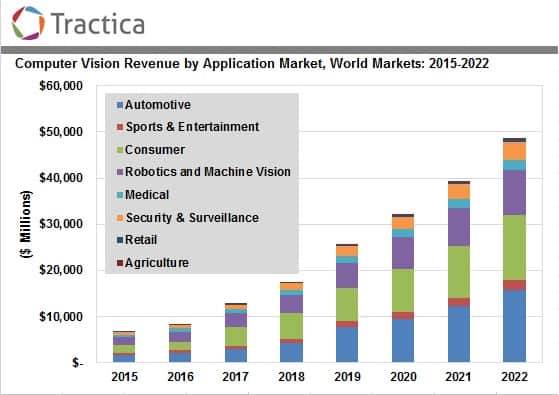Click the Tractica circular logo icon
Image resolution: width=559 pixels, height=395 pixels.
pos(28,23)
